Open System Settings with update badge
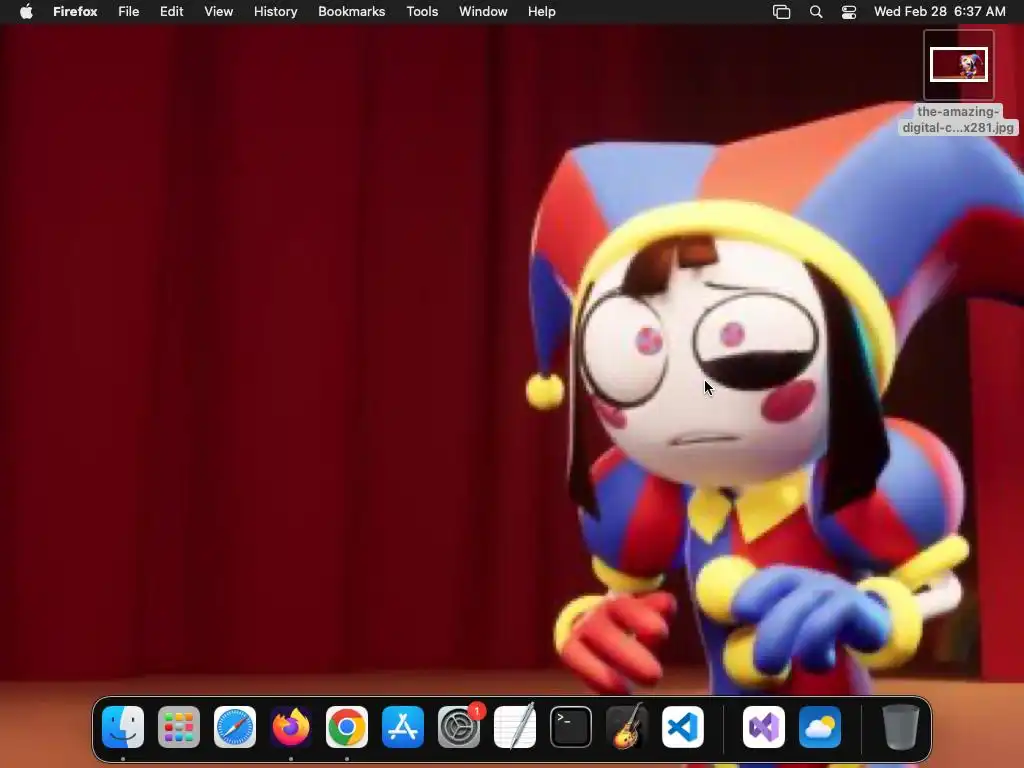The width and height of the screenshot is (1024, 768). point(459,727)
